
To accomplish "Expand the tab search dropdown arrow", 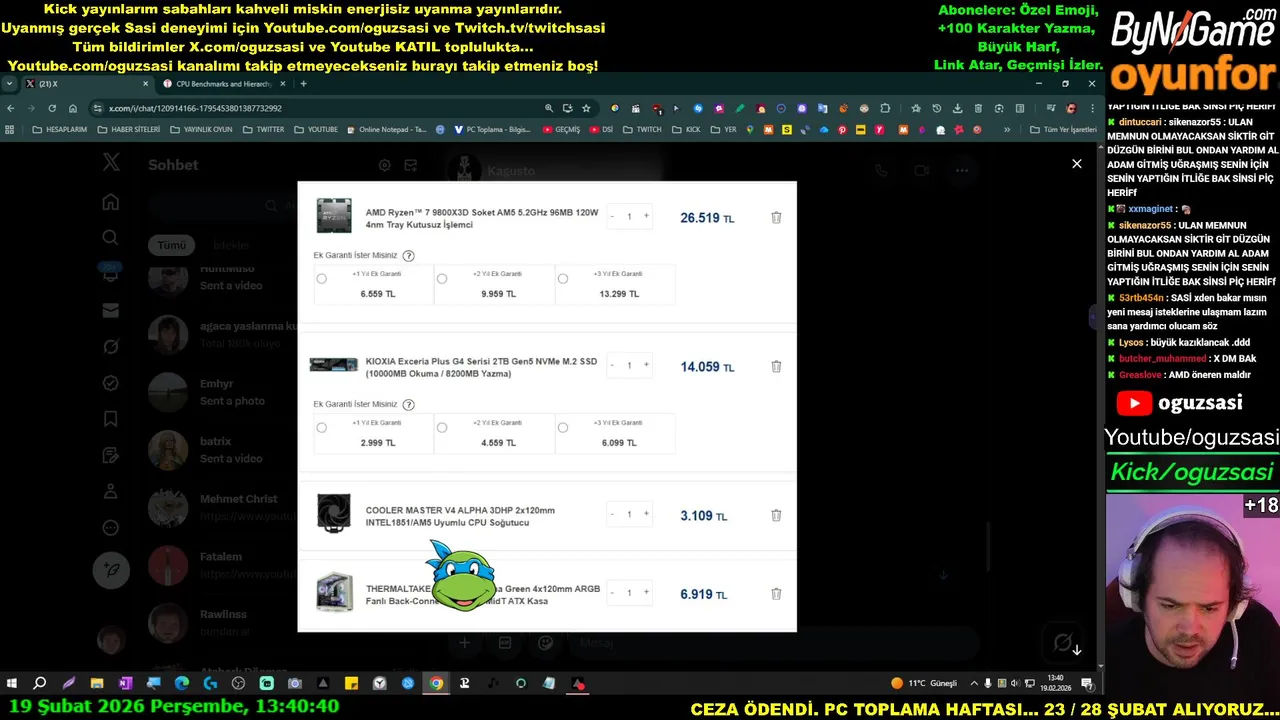I will click(x=9, y=84).
